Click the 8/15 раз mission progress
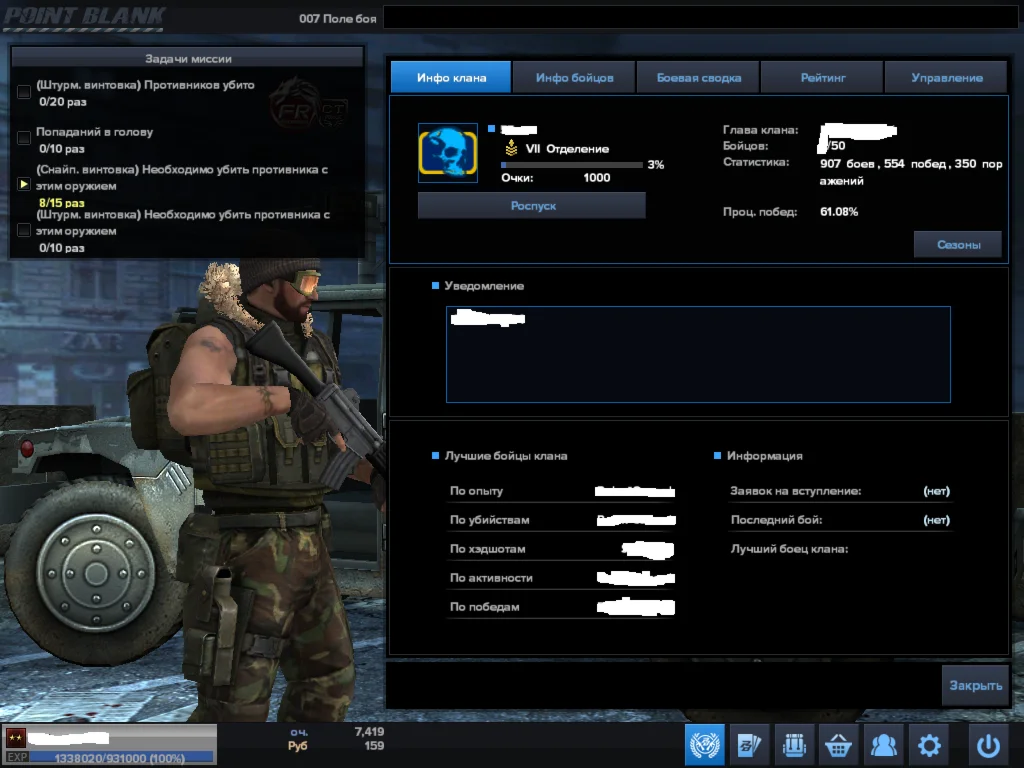The width and height of the screenshot is (1024, 768). [x=61, y=203]
